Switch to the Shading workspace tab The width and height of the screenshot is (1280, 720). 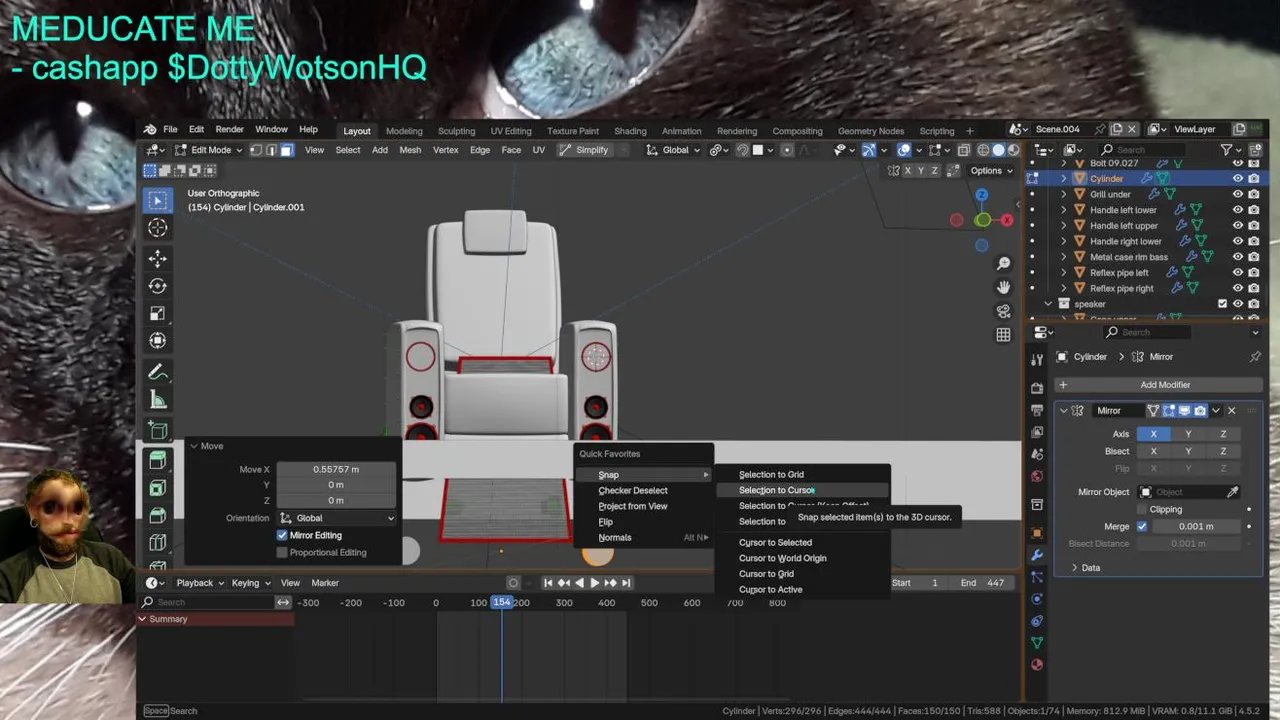coord(630,131)
